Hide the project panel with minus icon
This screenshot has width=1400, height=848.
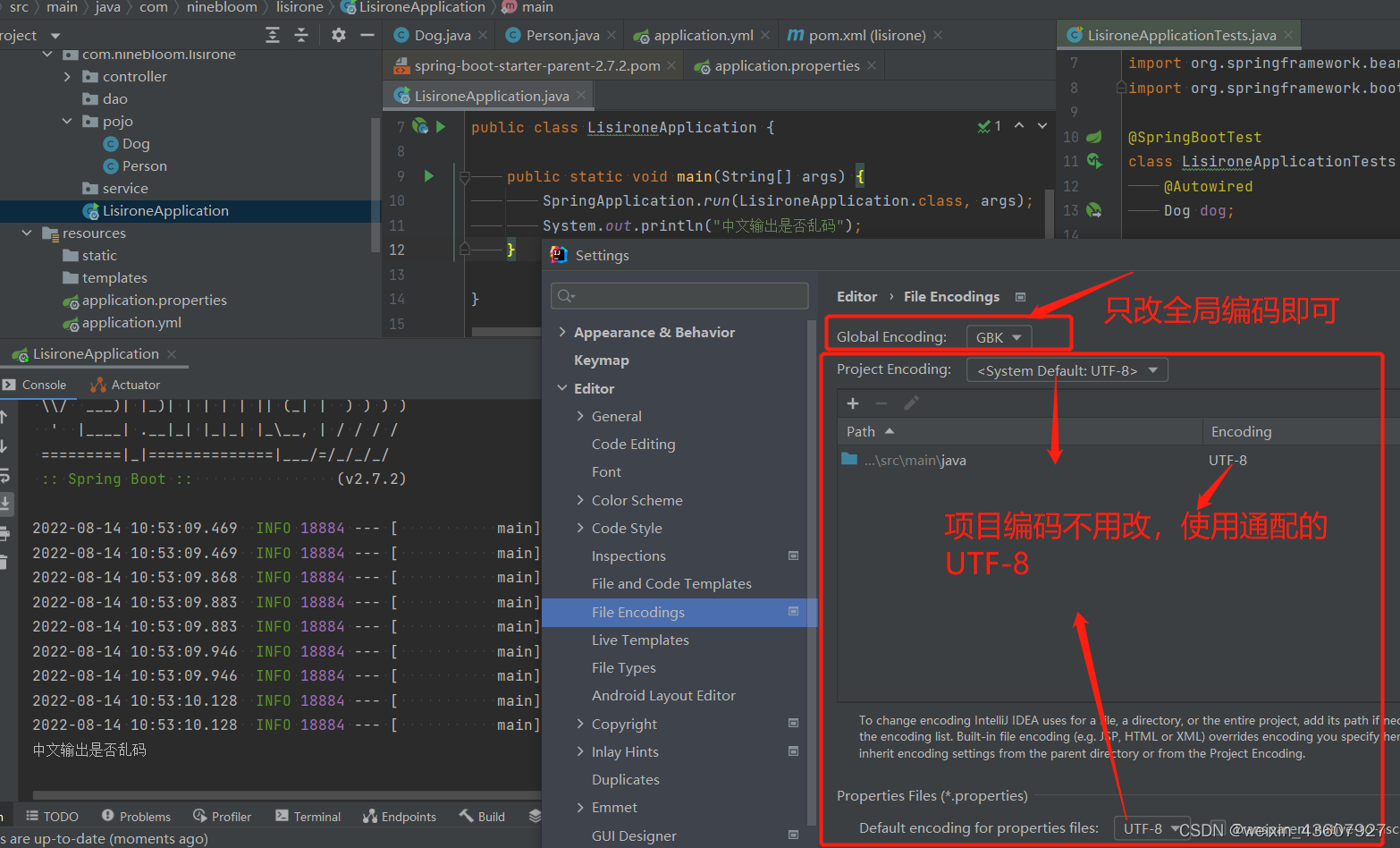pos(367,35)
